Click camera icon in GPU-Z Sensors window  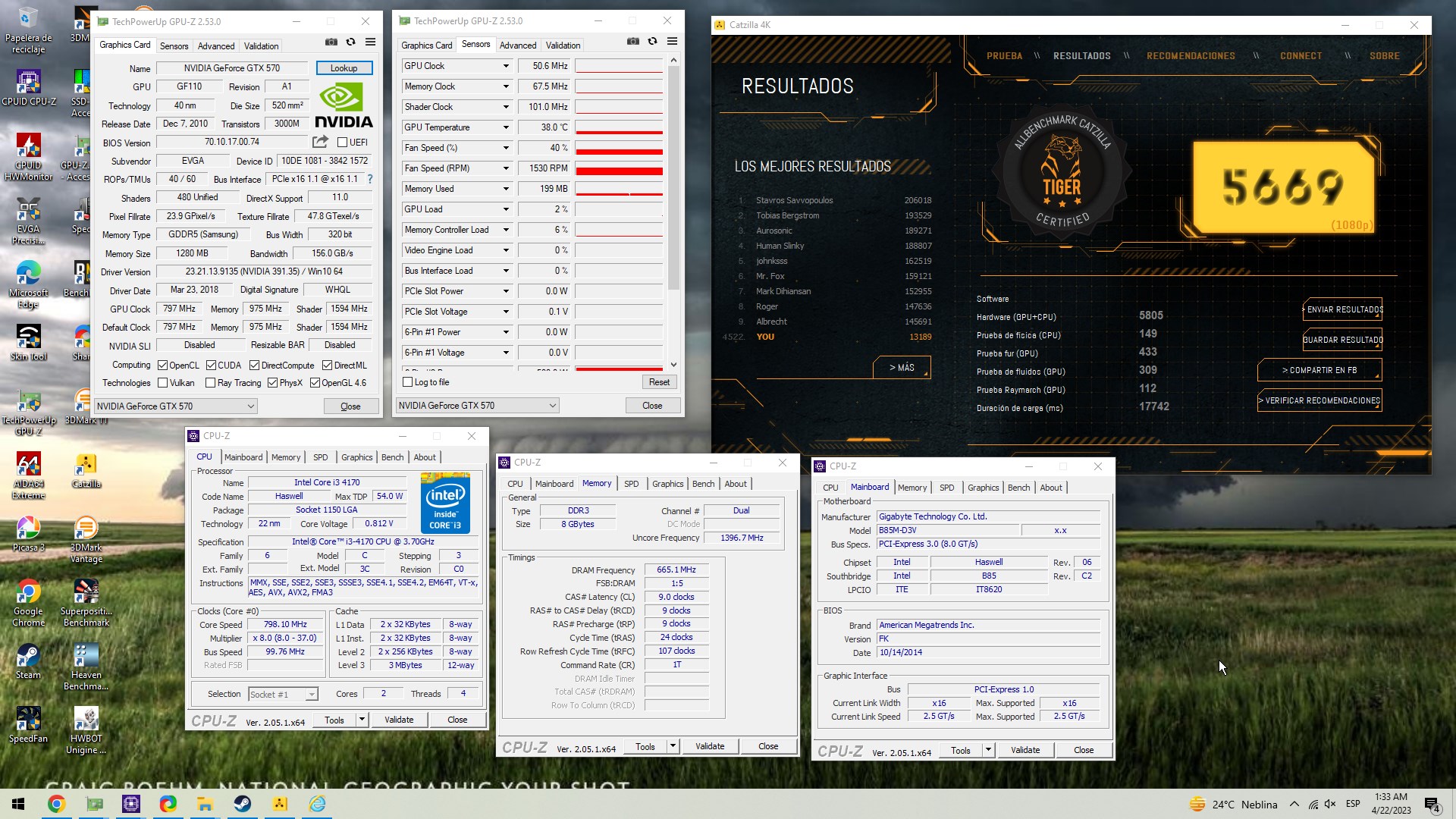tap(633, 42)
